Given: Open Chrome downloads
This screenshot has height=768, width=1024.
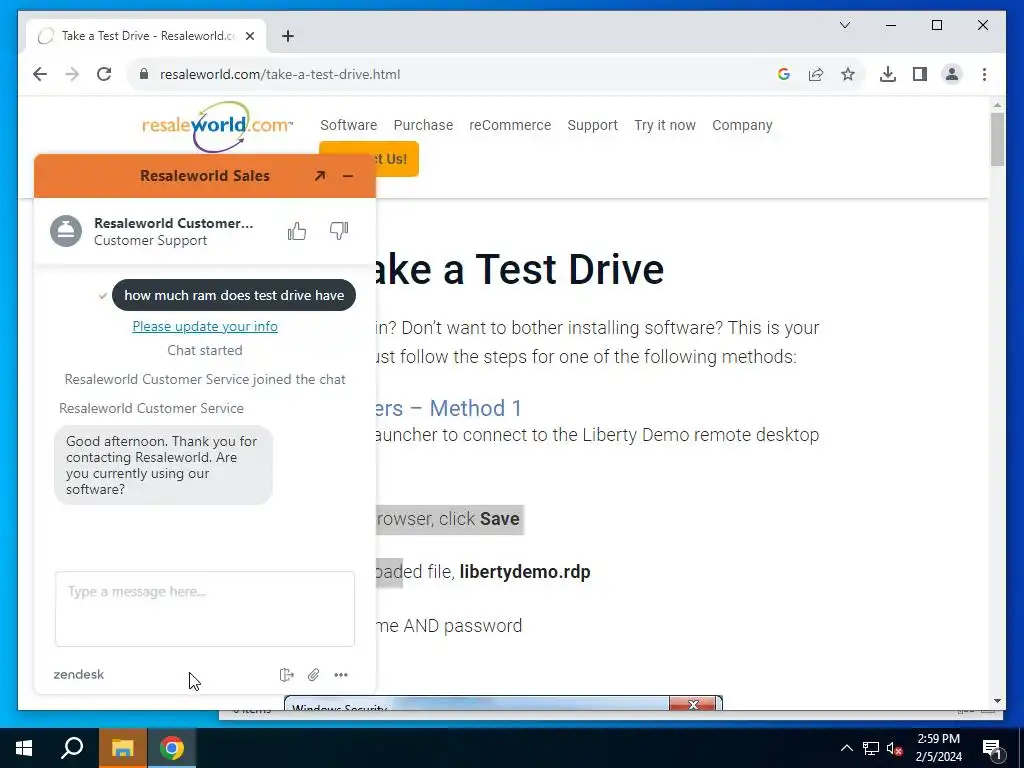Looking at the screenshot, I should (x=888, y=74).
